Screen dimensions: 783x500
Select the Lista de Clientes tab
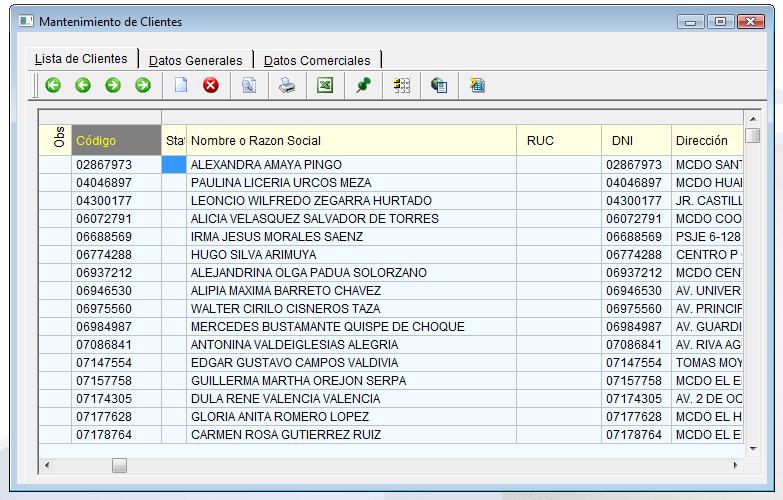[x=81, y=59]
